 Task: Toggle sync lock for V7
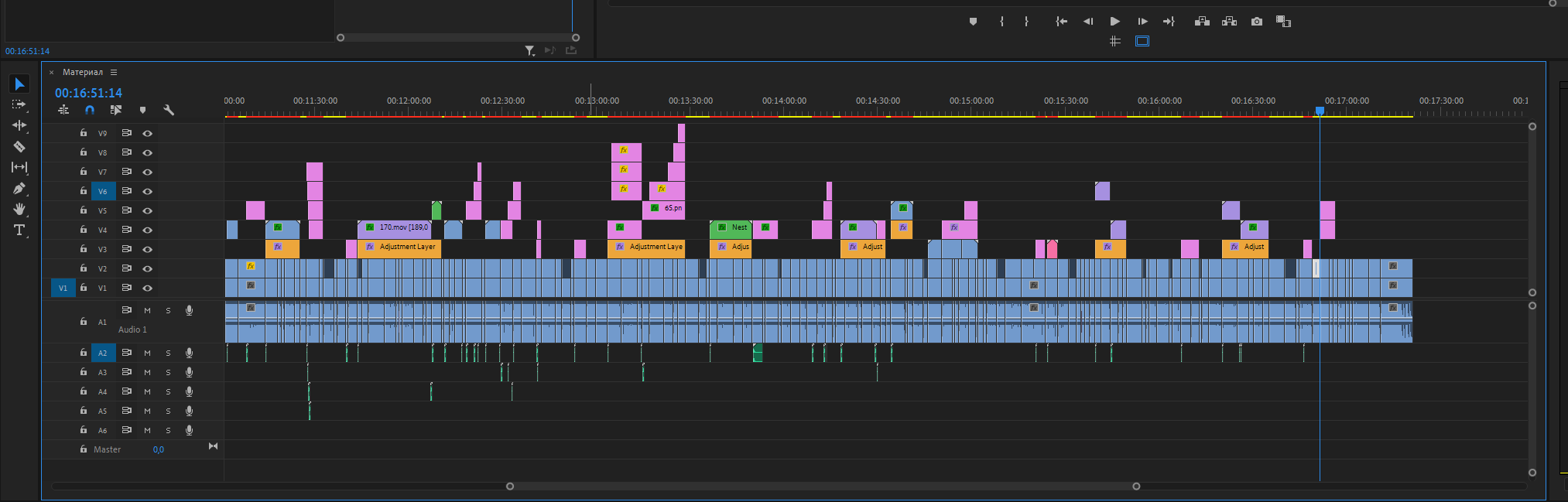[x=126, y=172]
